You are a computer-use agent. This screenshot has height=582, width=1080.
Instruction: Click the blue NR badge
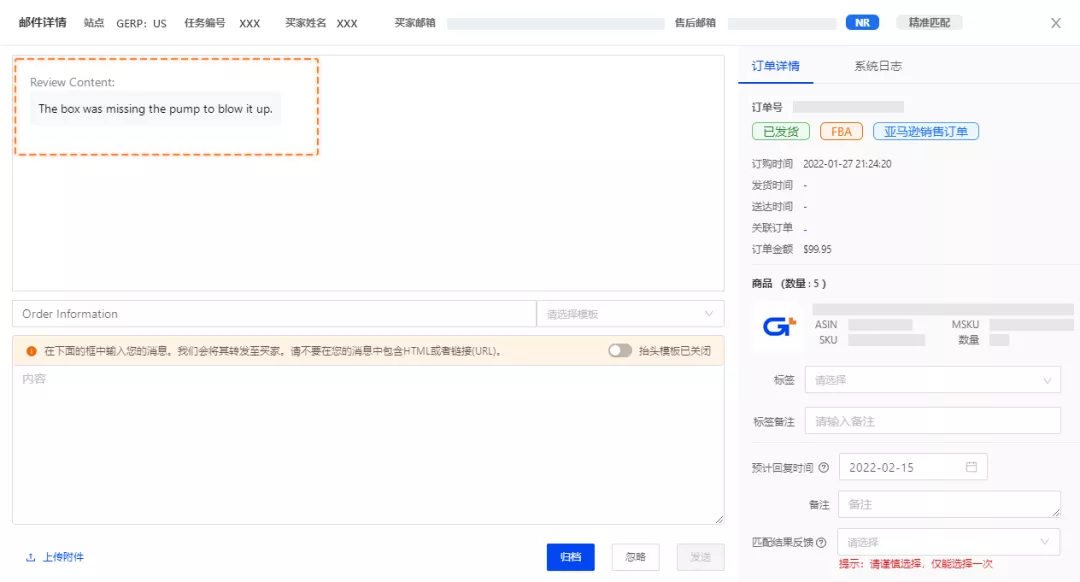(861, 22)
